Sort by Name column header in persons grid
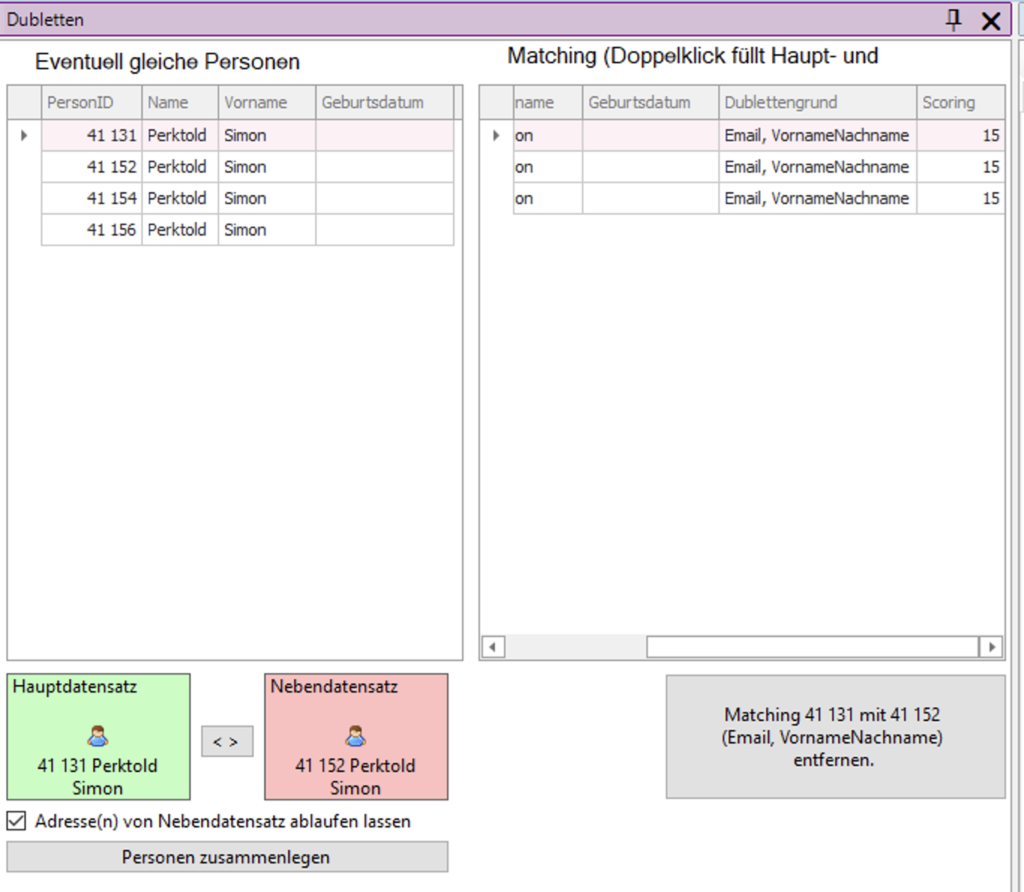Screen dimensions: 1024x892 tap(180, 103)
